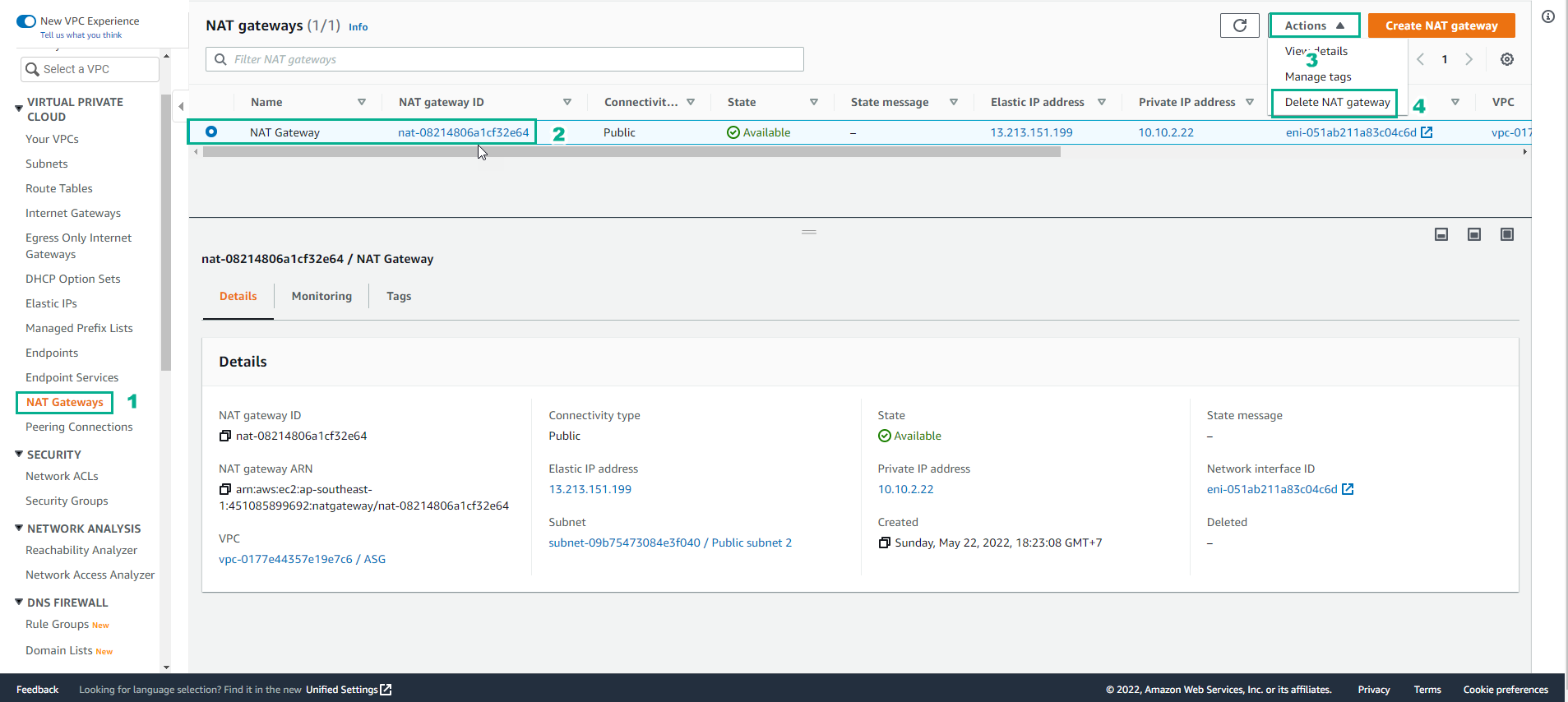
Task: Sort by Name column arrow
Action: click(361, 102)
